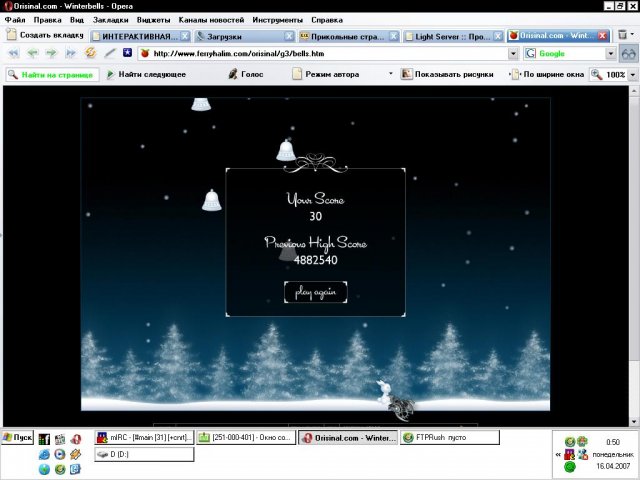This screenshot has width=640, height=480.
Task: Switch to the 251-000-401 taskbar window
Action: point(246,438)
